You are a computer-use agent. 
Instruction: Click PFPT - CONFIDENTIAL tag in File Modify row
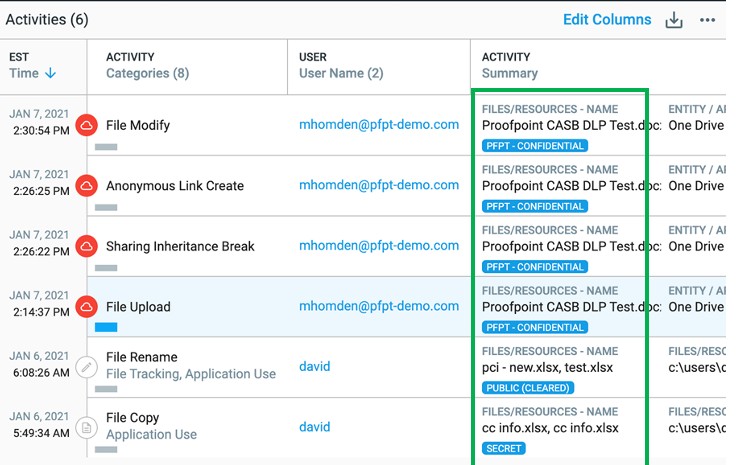535,146
